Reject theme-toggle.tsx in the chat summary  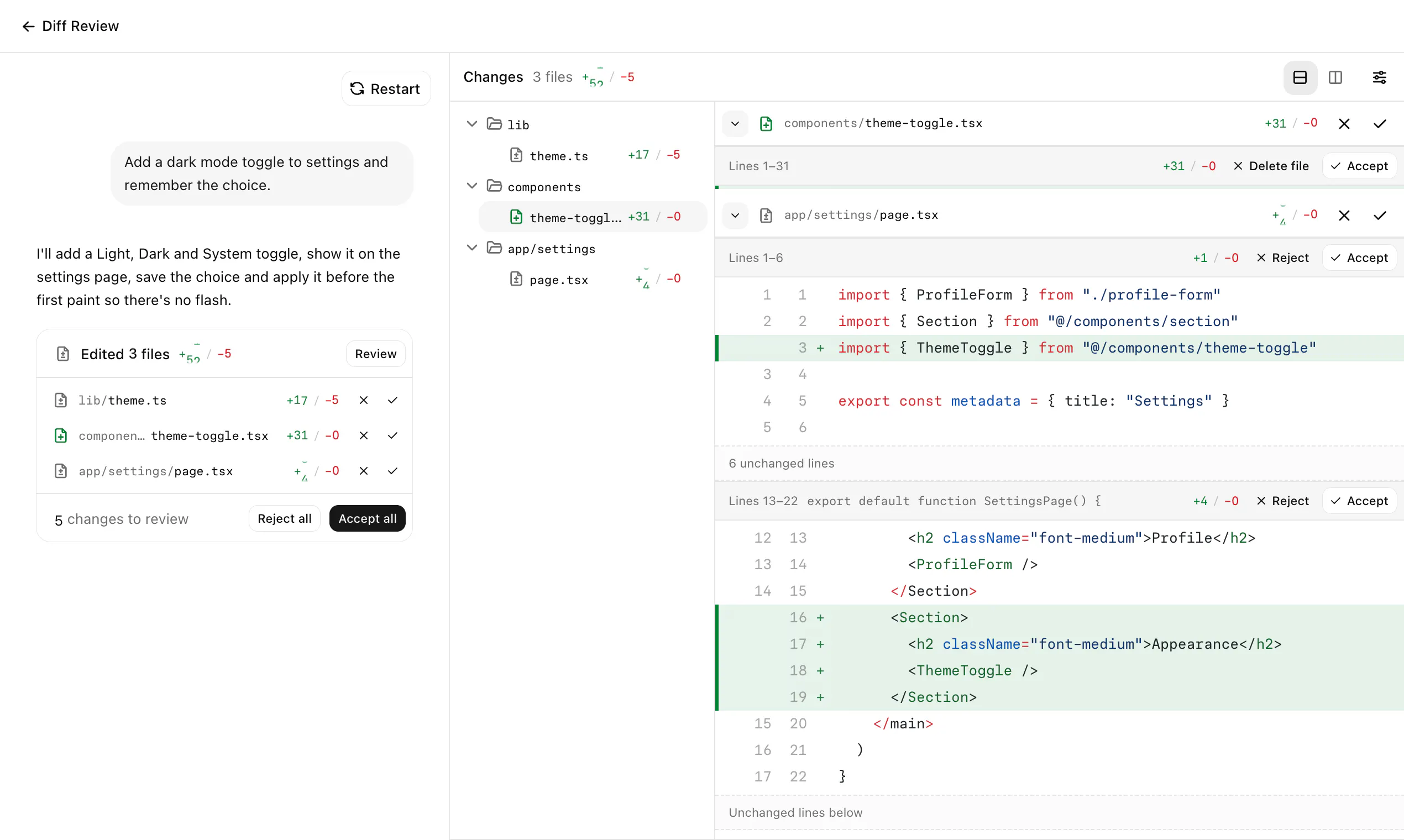[364, 435]
